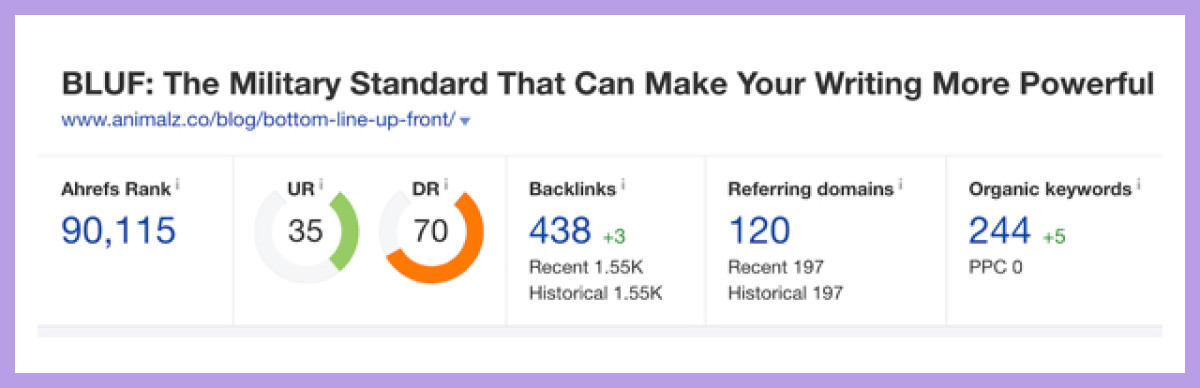Click the Ahrefs Rank value 90,115
This screenshot has height=388, width=1200.
(119, 231)
